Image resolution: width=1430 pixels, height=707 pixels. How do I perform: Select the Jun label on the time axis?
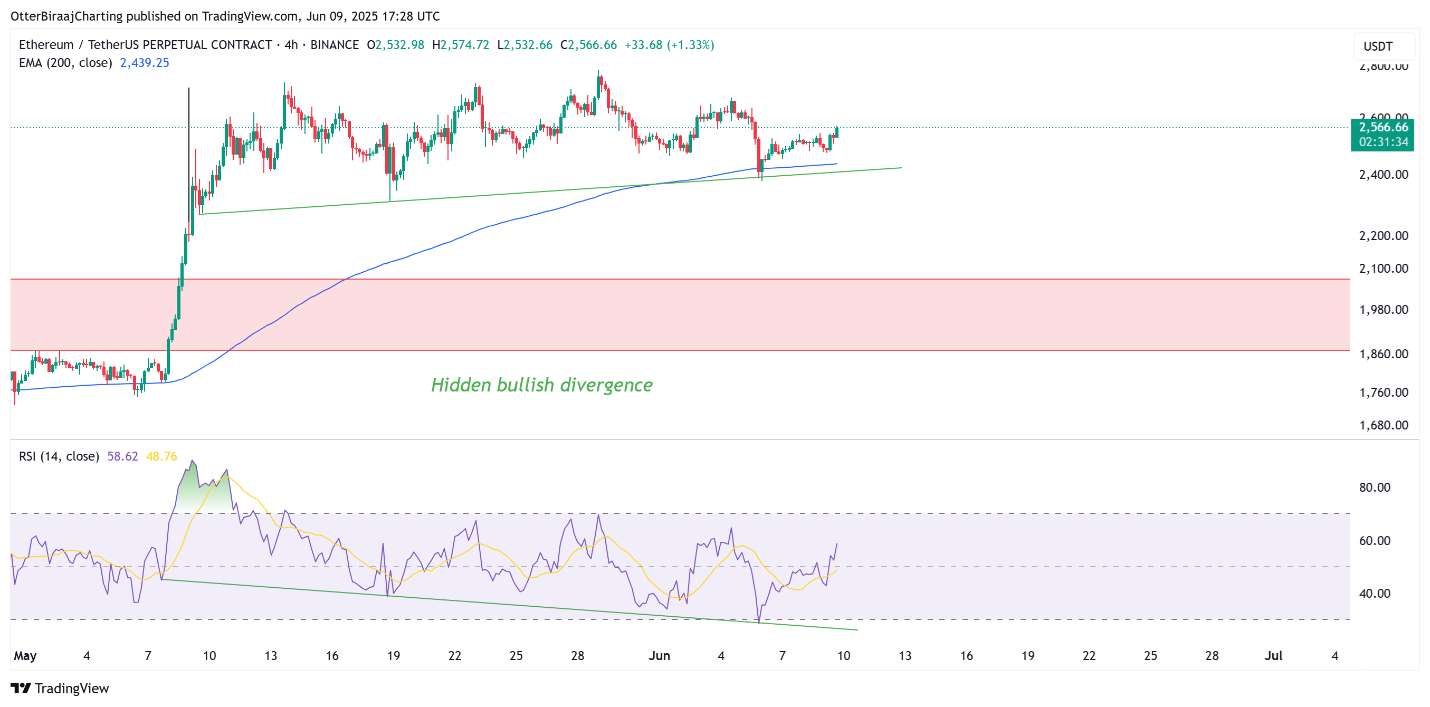[660, 656]
